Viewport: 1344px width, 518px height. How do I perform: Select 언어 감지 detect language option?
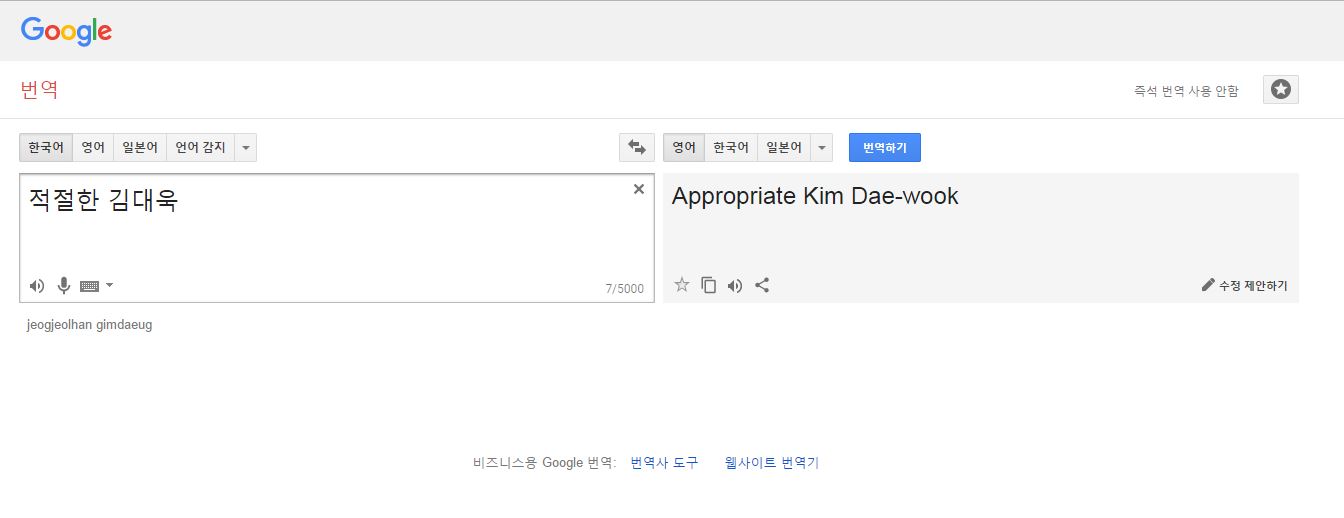(200, 147)
